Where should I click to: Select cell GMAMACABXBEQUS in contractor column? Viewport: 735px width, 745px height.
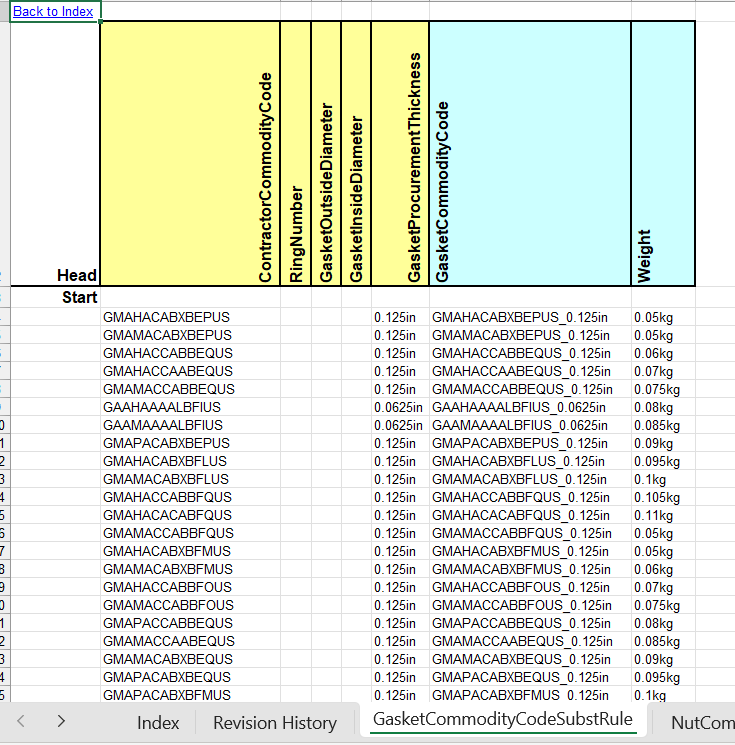(190, 659)
